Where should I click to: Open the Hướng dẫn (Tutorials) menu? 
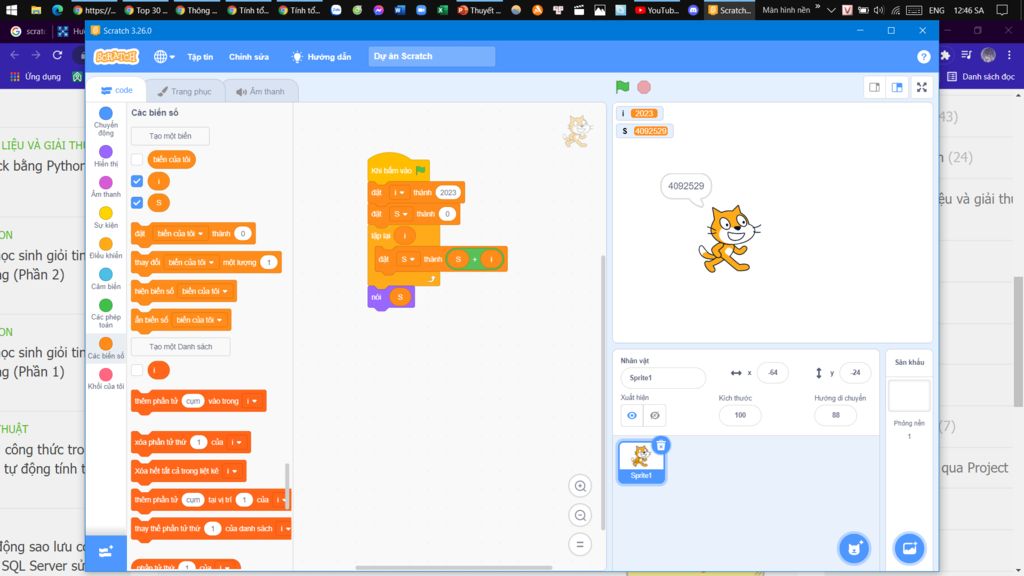pyautogui.click(x=322, y=57)
